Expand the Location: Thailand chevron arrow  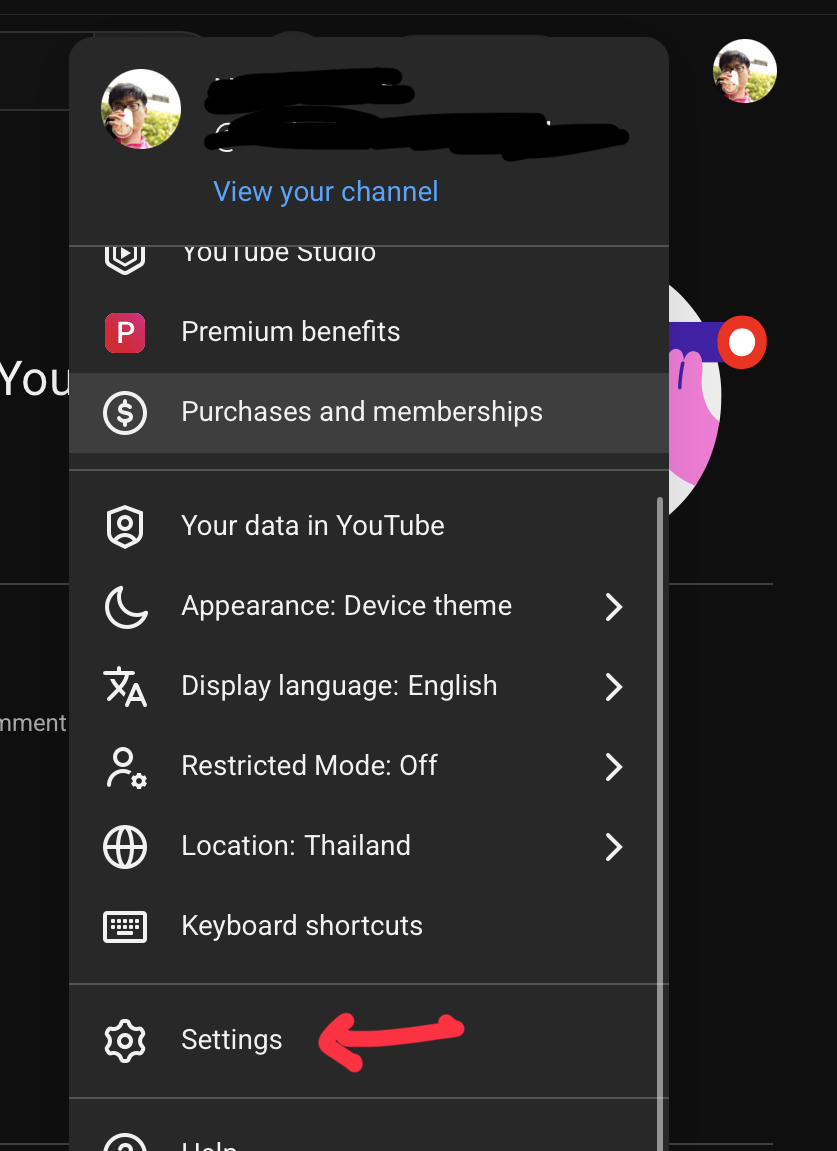[x=613, y=847]
